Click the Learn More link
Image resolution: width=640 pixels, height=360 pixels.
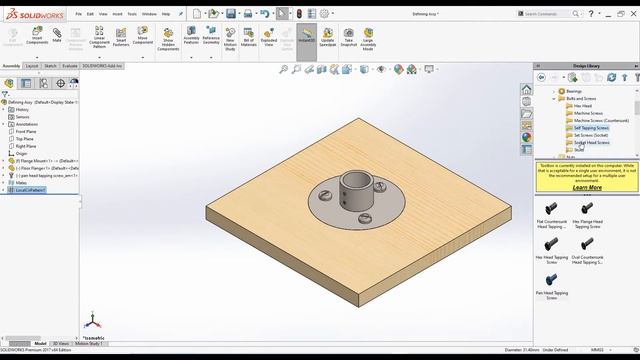pos(587,187)
